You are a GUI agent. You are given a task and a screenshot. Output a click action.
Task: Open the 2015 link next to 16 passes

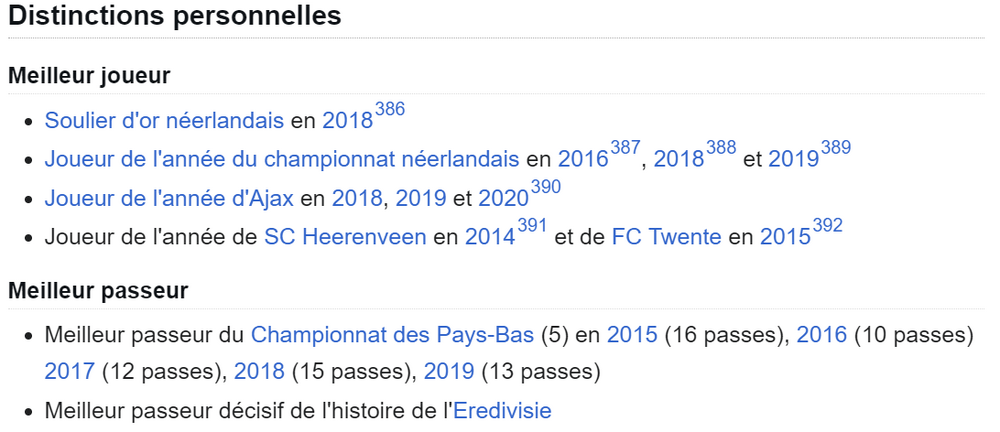click(632, 335)
